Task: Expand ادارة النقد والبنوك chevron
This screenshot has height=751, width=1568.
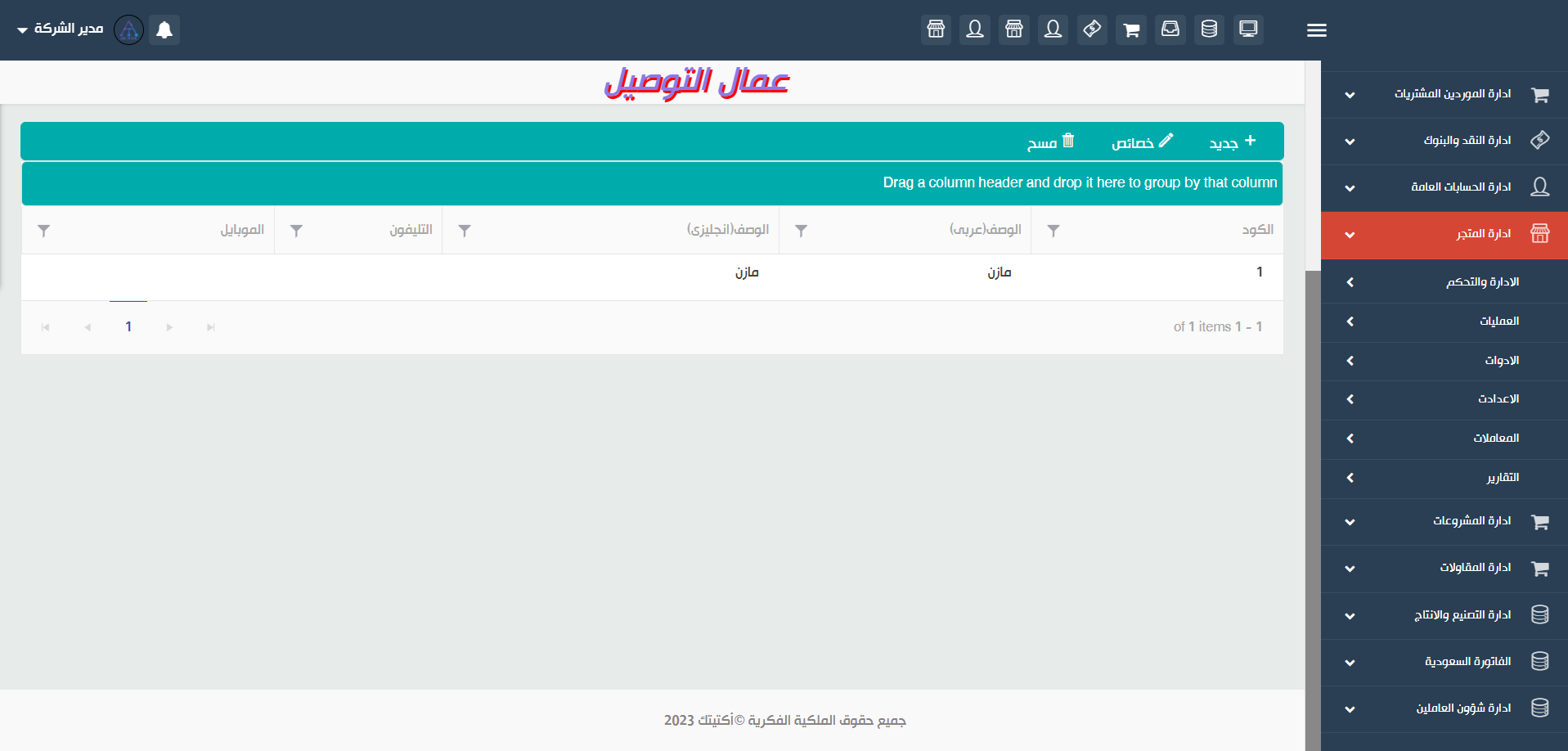Action: [1350, 142]
